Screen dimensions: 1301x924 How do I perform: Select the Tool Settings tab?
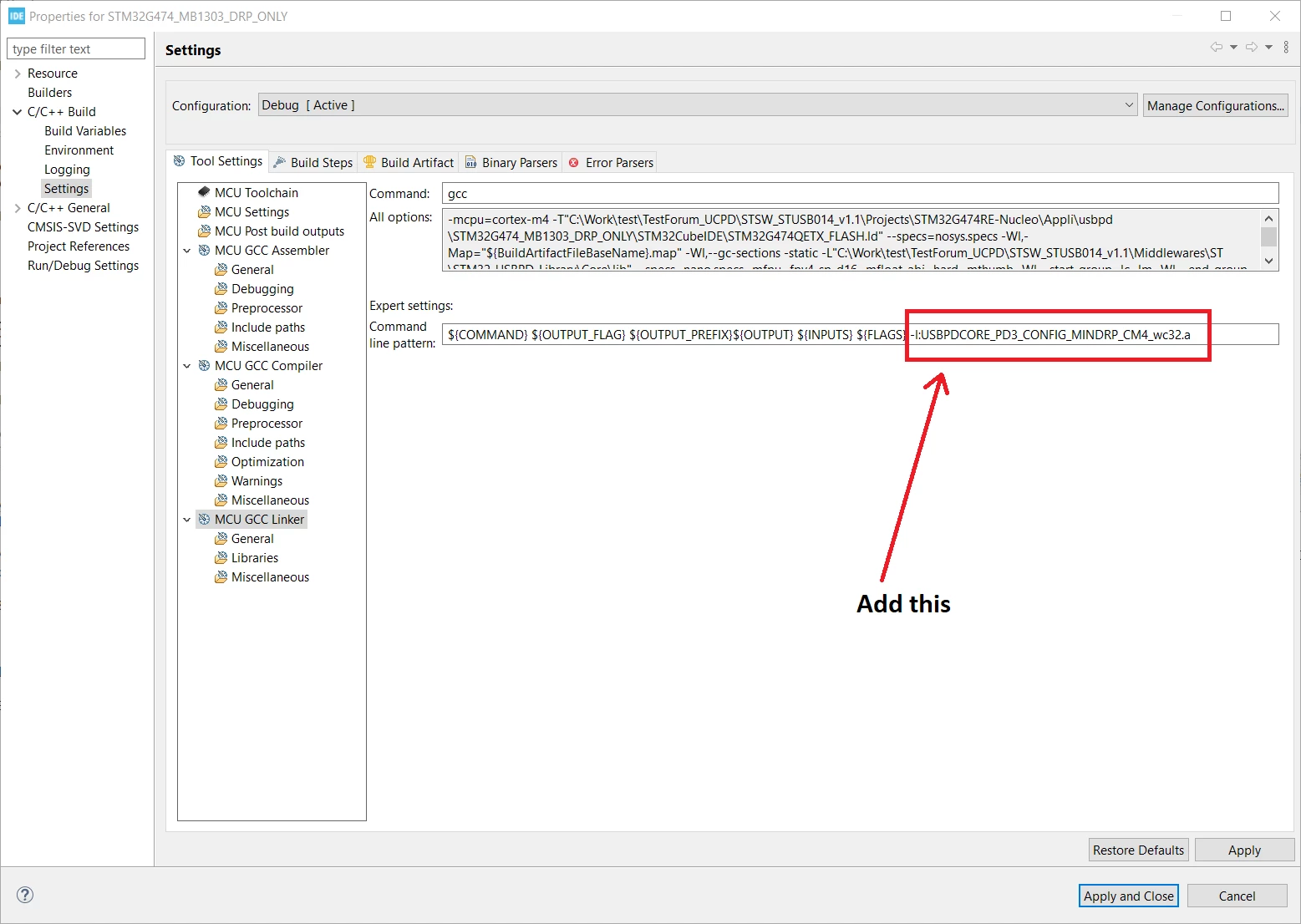[x=217, y=161]
